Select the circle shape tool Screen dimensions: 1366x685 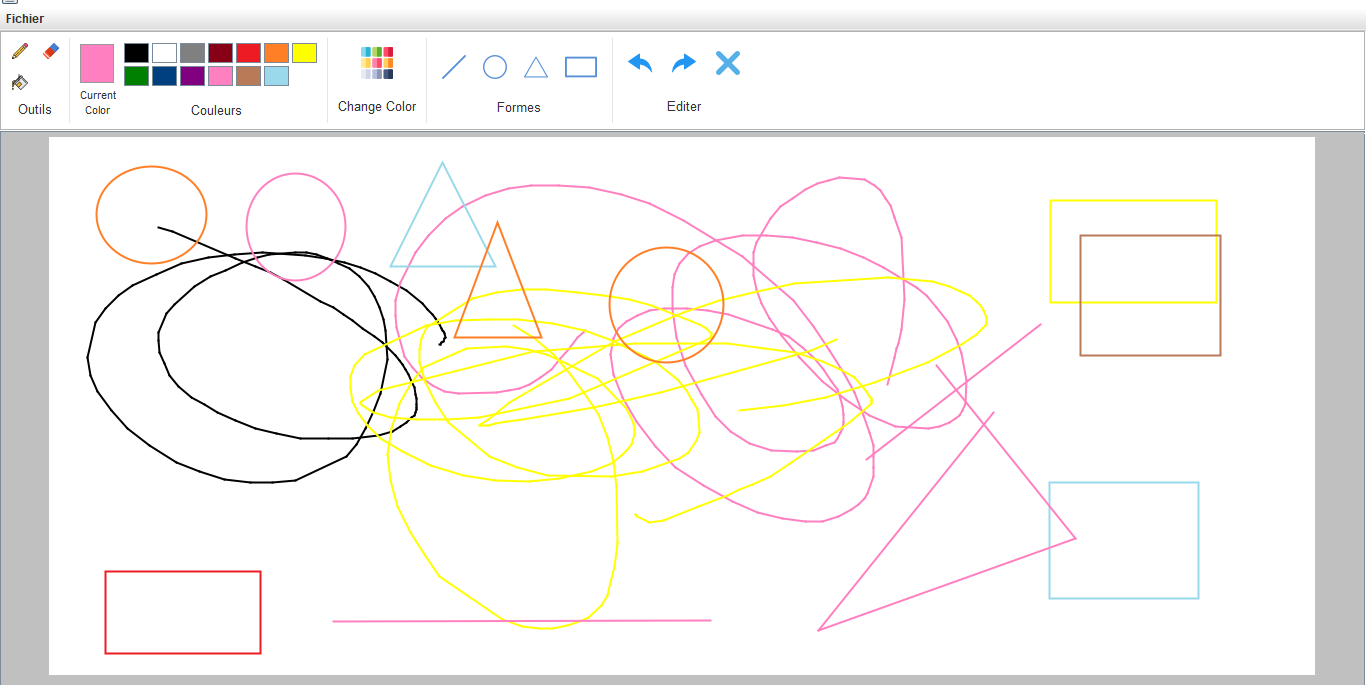tap(495, 66)
